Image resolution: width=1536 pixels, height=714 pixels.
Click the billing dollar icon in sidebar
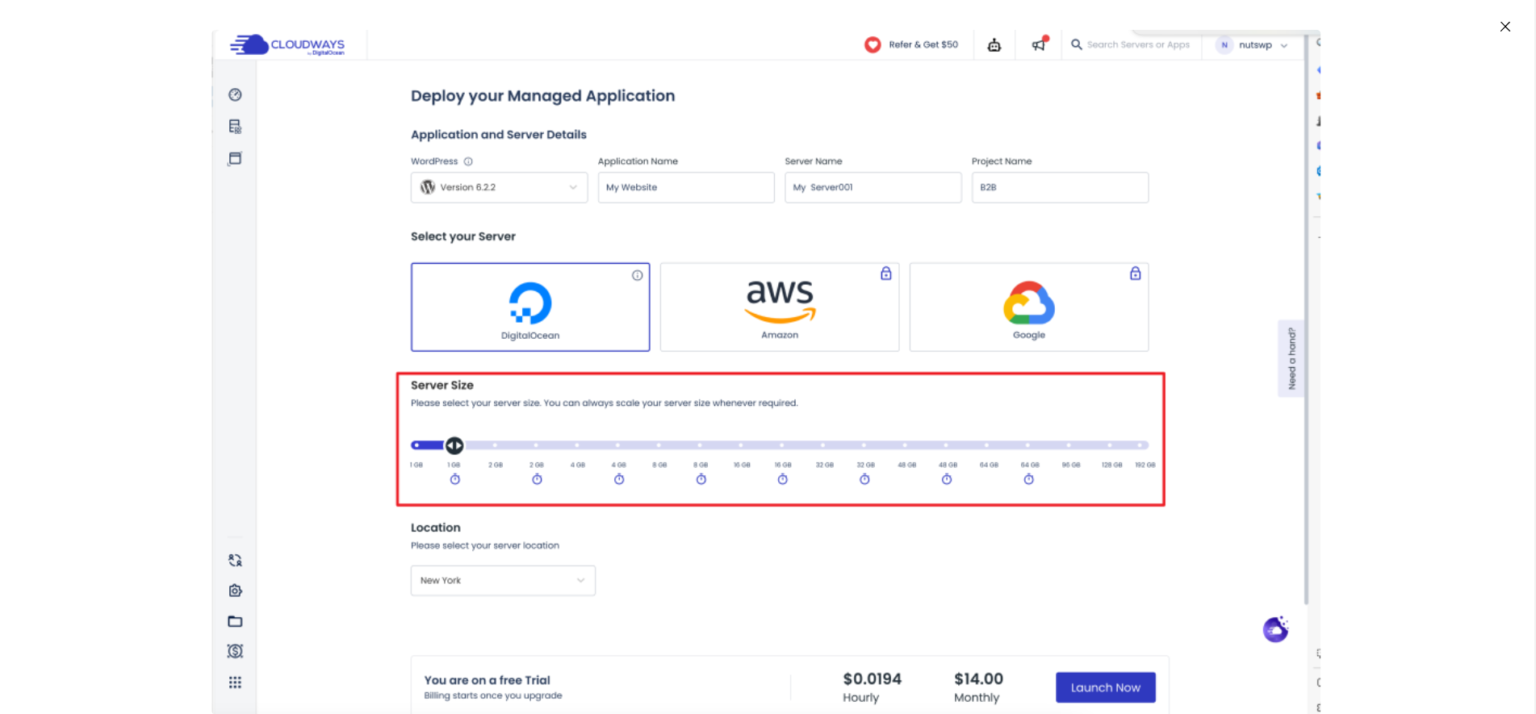point(235,651)
